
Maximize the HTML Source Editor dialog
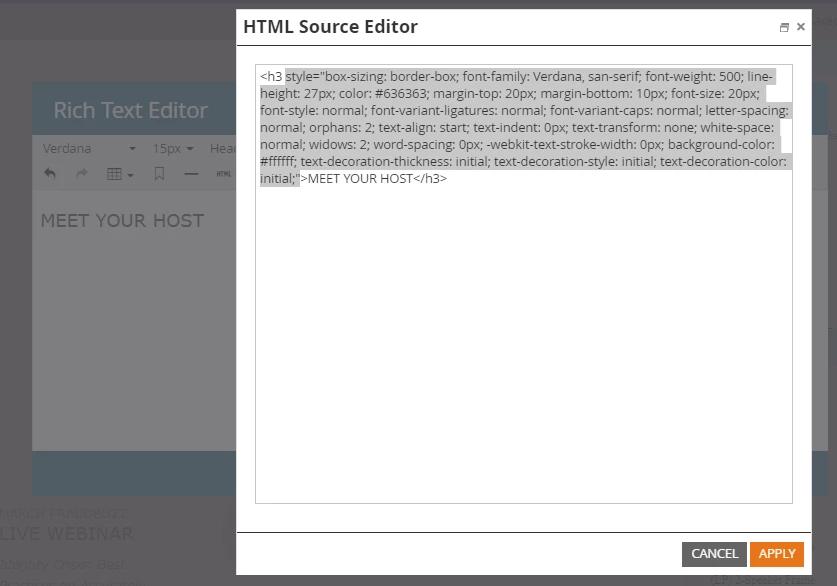(784, 27)
